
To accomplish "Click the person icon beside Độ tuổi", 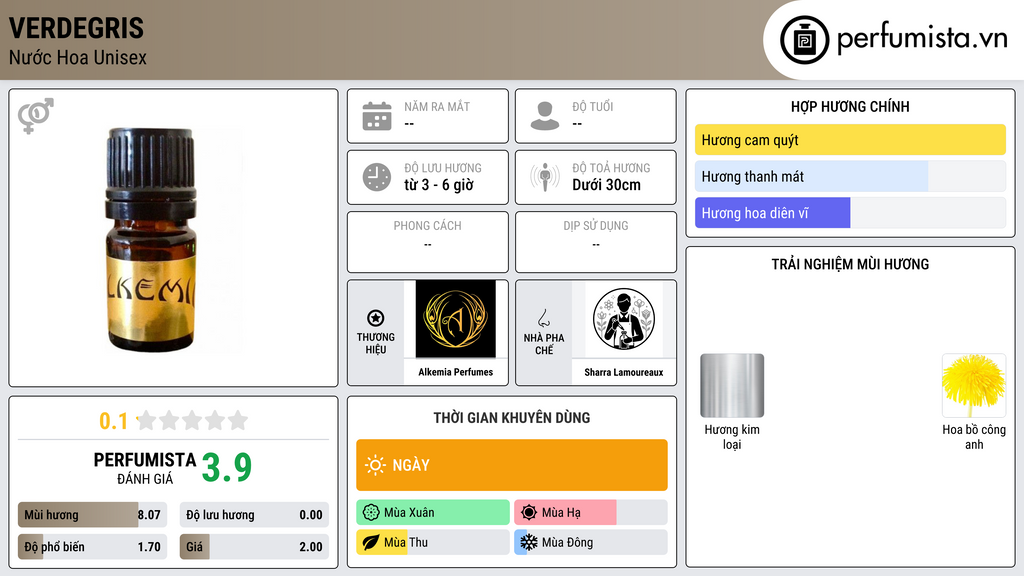I will pos(545,116).
